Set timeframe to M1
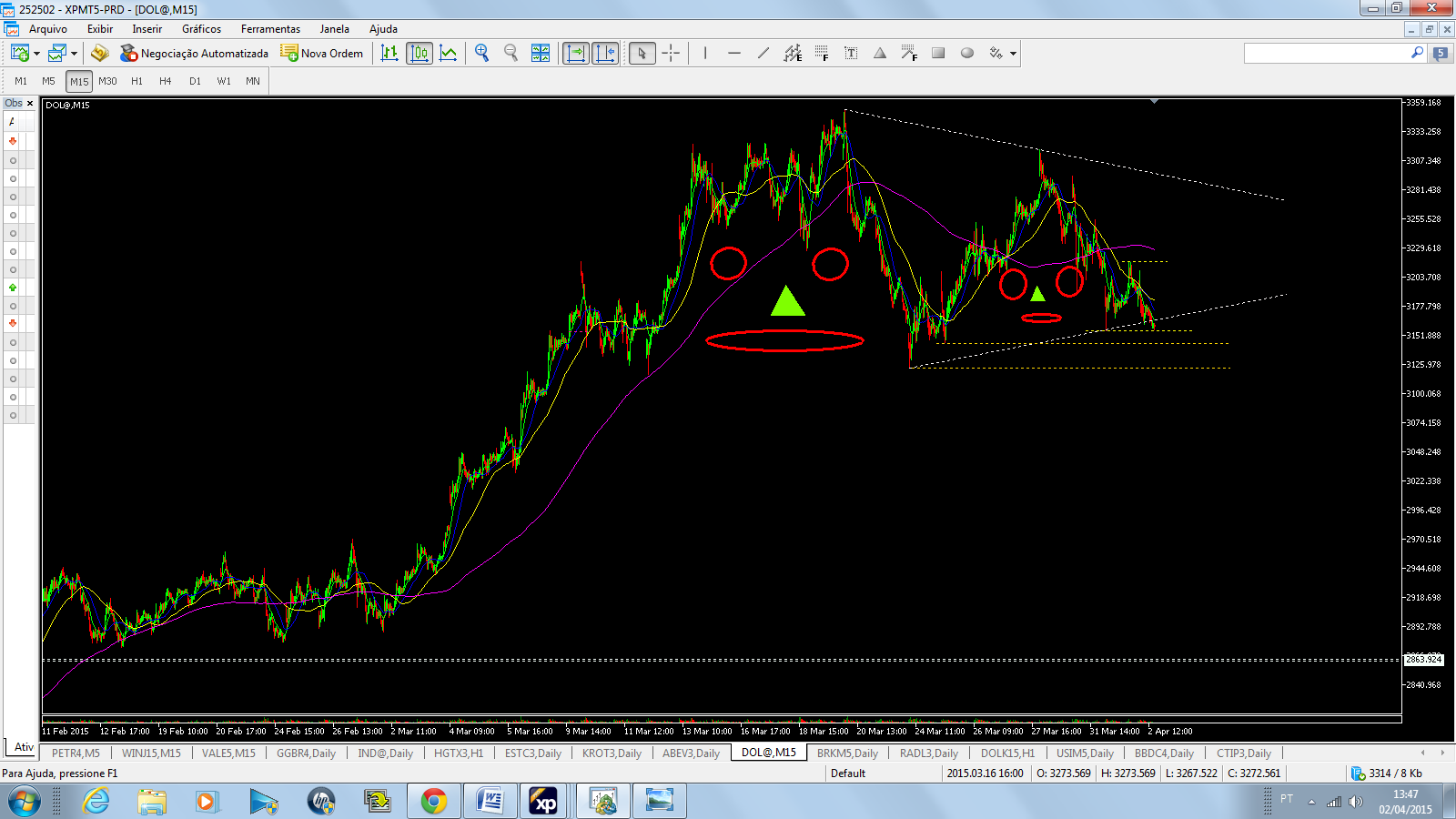The image size is (1456, 819). click(x=21, y=81)
